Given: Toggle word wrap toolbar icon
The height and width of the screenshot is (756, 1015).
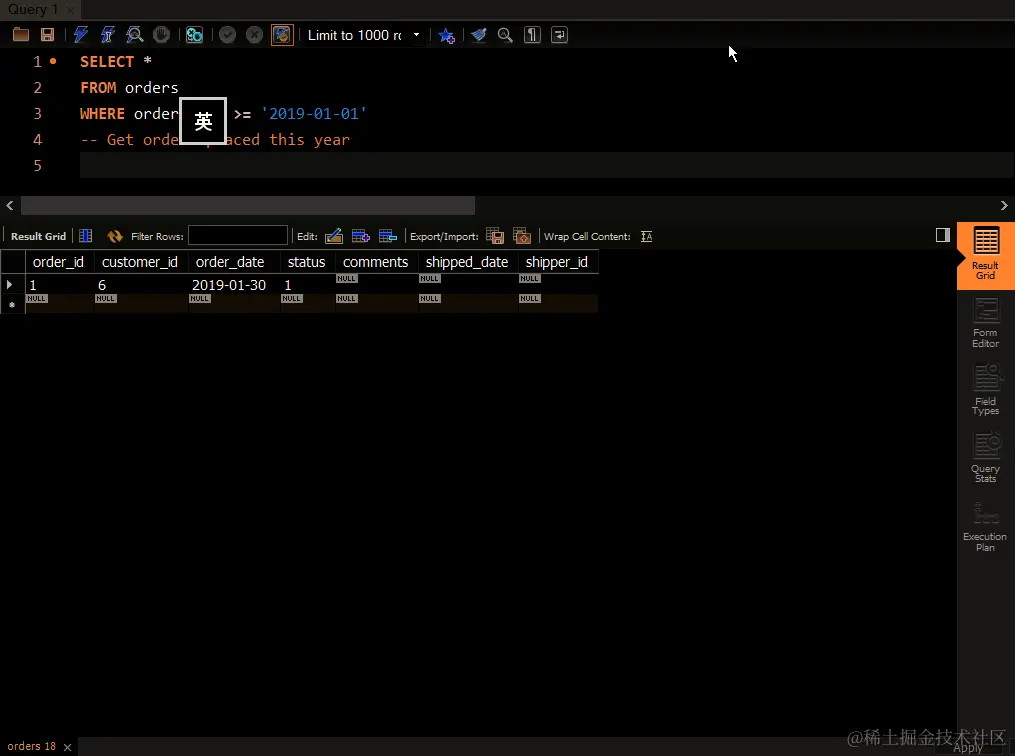Looking at the screenshot, I should [559, 35].
